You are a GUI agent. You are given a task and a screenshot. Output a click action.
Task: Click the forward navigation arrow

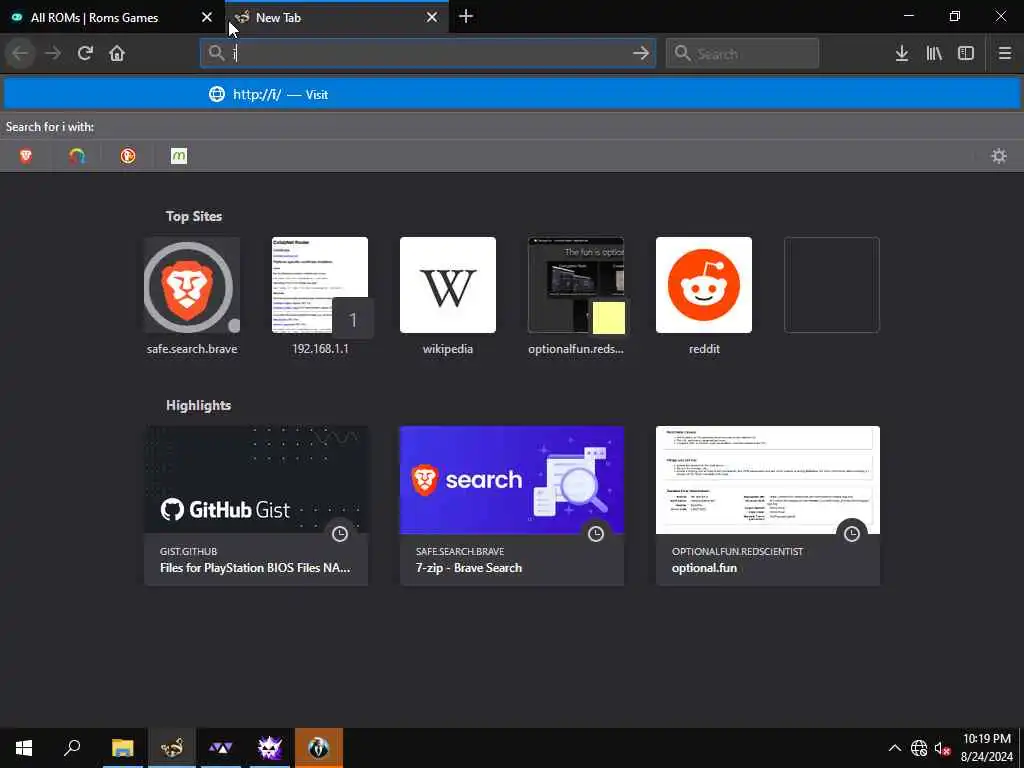[x=53, y=54]
